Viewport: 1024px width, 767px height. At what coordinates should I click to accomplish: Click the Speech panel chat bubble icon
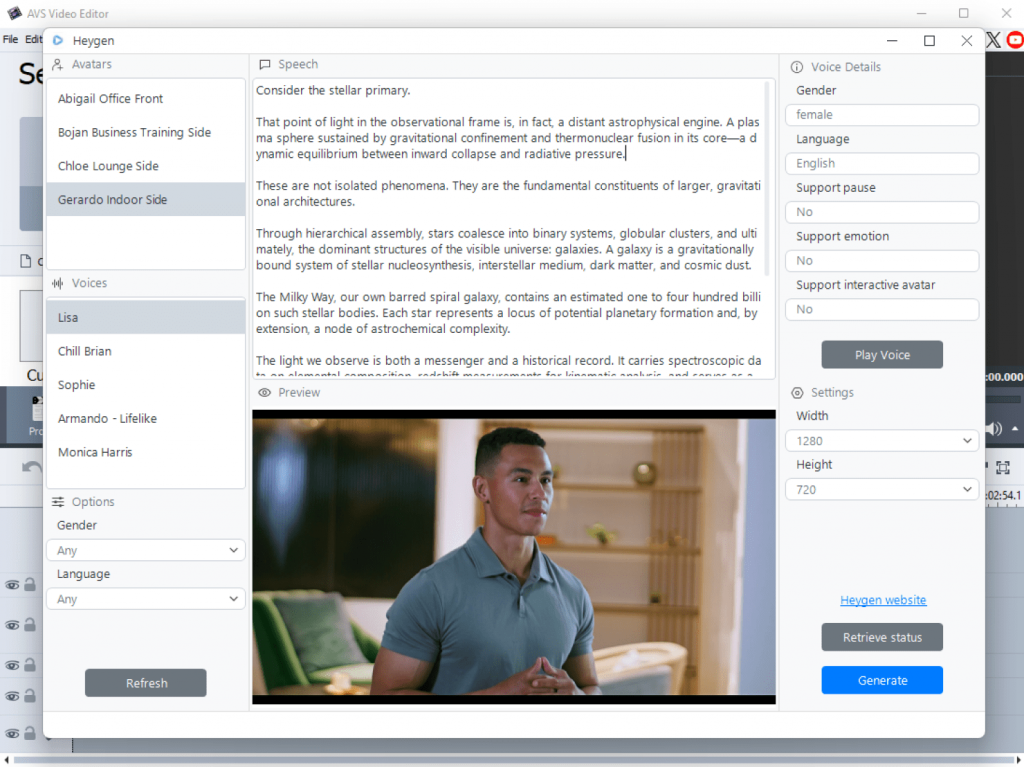(x=264, y=64)
